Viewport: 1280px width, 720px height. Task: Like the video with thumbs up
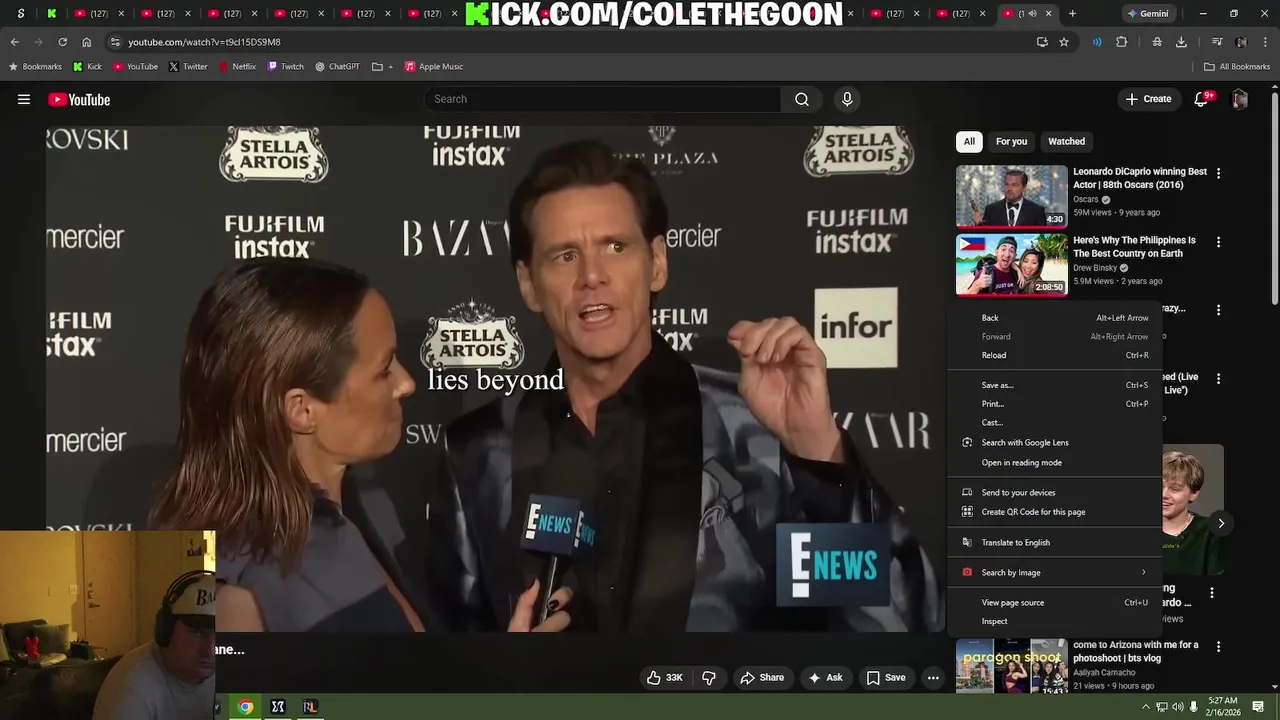[x=665, y=678]
